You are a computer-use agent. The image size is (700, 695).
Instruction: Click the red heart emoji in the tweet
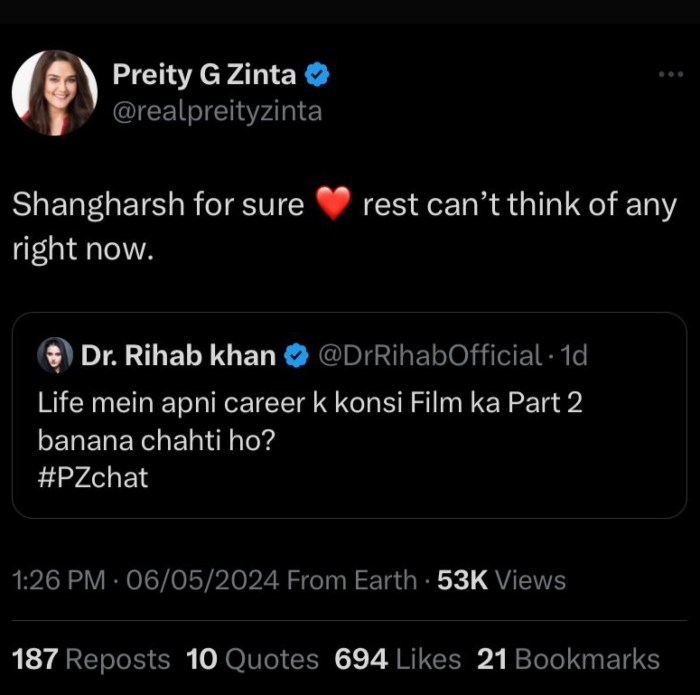[332, 205]
